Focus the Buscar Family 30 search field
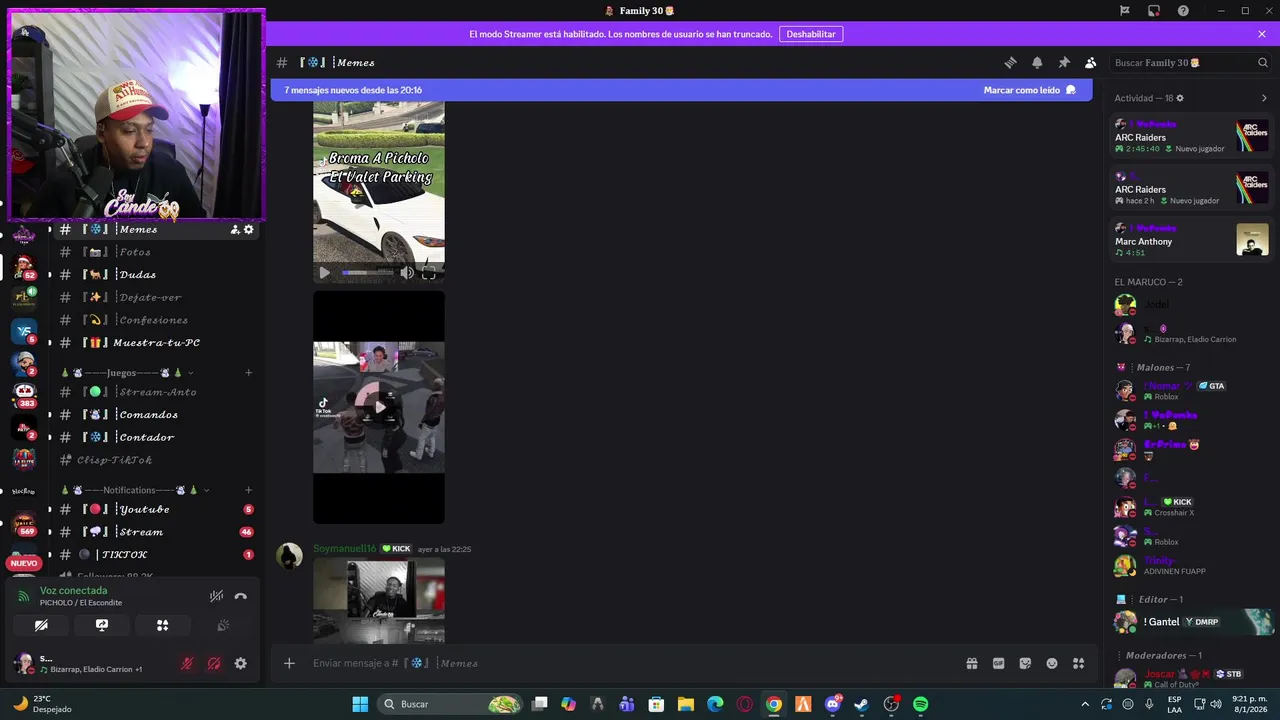The height and width of the screenshot is (720, 1280). click(1191, 62)
